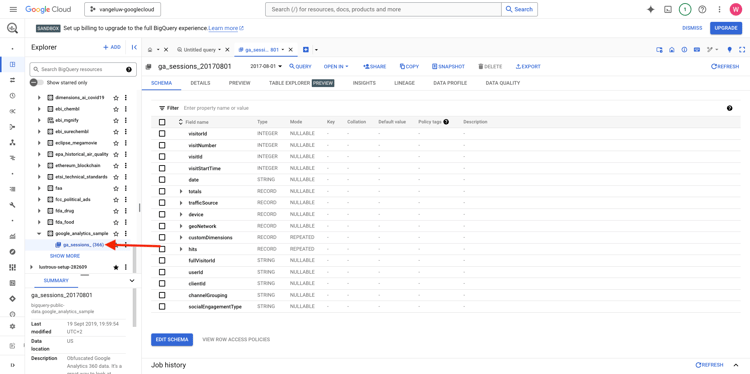The height and width of the screenshot is (374, 750).
Task: Open the Gemini AI sparkle icon
Action: pos(650,10)
